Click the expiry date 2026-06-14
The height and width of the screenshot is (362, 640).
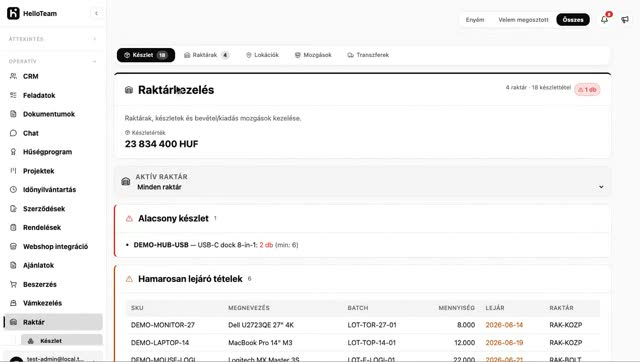[x=504, y=325]
